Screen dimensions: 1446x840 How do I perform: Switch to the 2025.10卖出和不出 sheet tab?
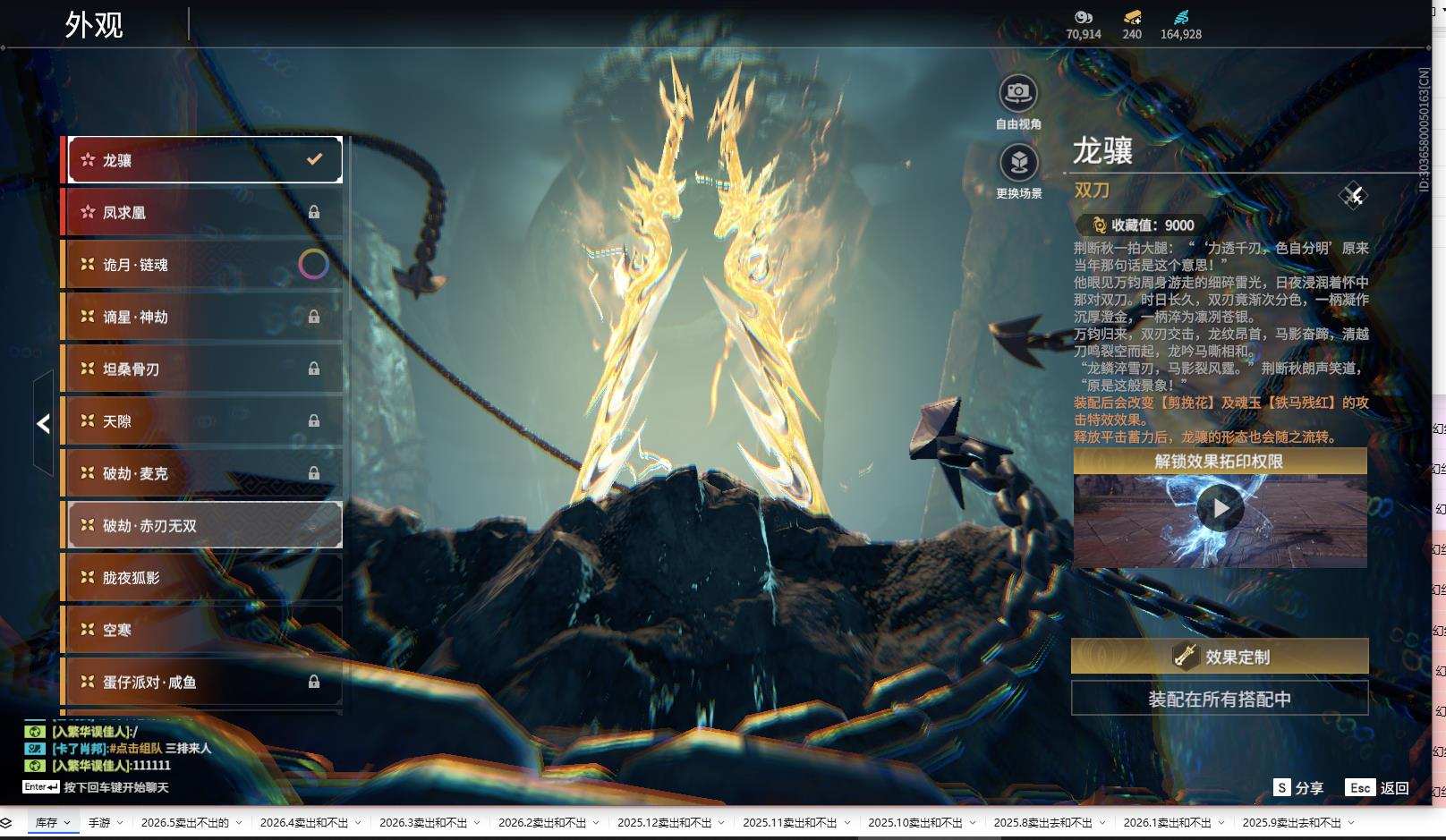coord(915,823)
